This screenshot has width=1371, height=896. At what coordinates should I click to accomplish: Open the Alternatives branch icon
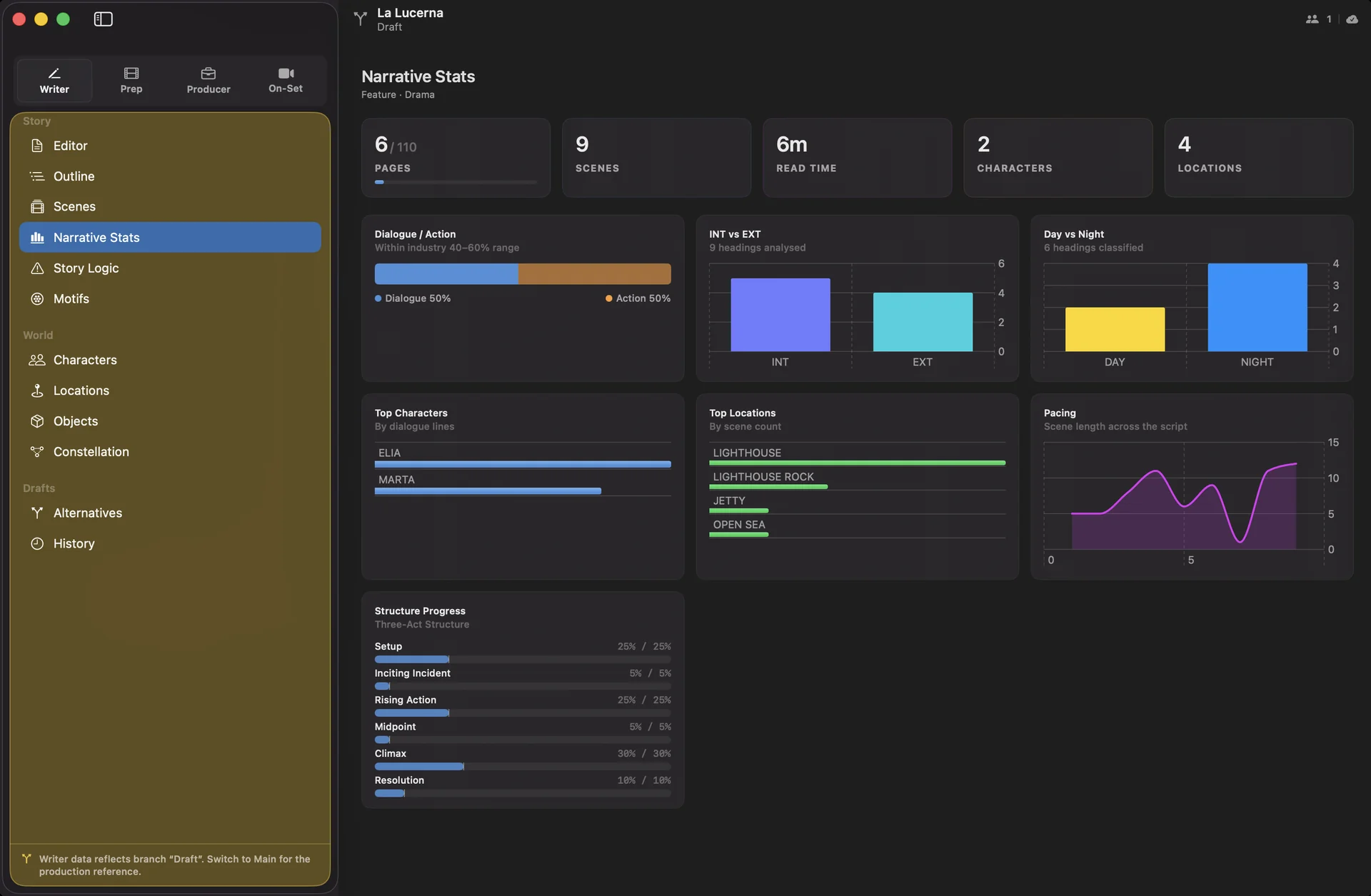point(37,513)
